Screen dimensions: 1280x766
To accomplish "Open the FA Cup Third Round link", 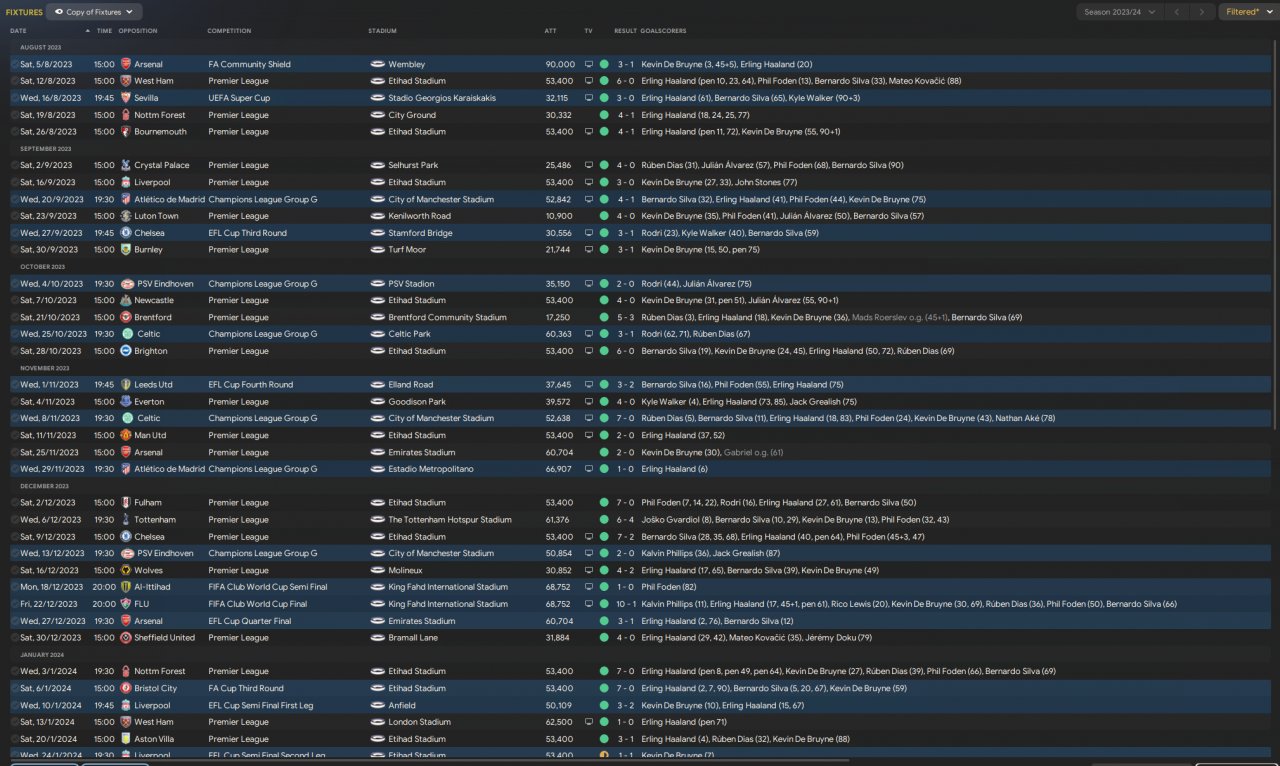I will [245, 688].
